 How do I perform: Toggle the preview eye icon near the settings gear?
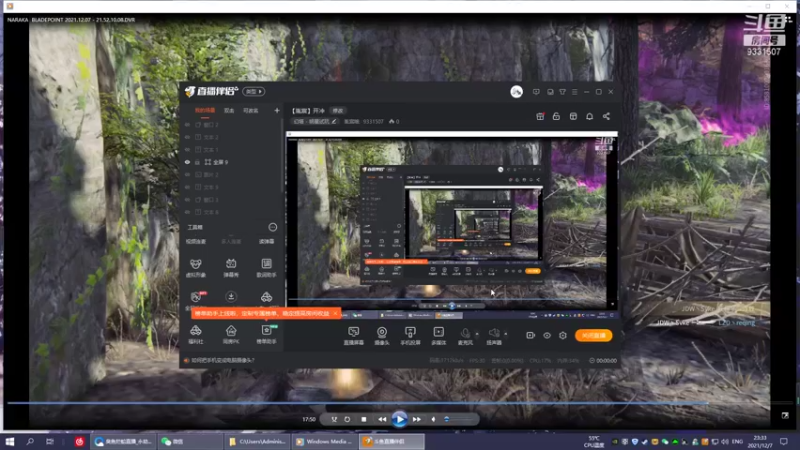[x=547, y=335]
